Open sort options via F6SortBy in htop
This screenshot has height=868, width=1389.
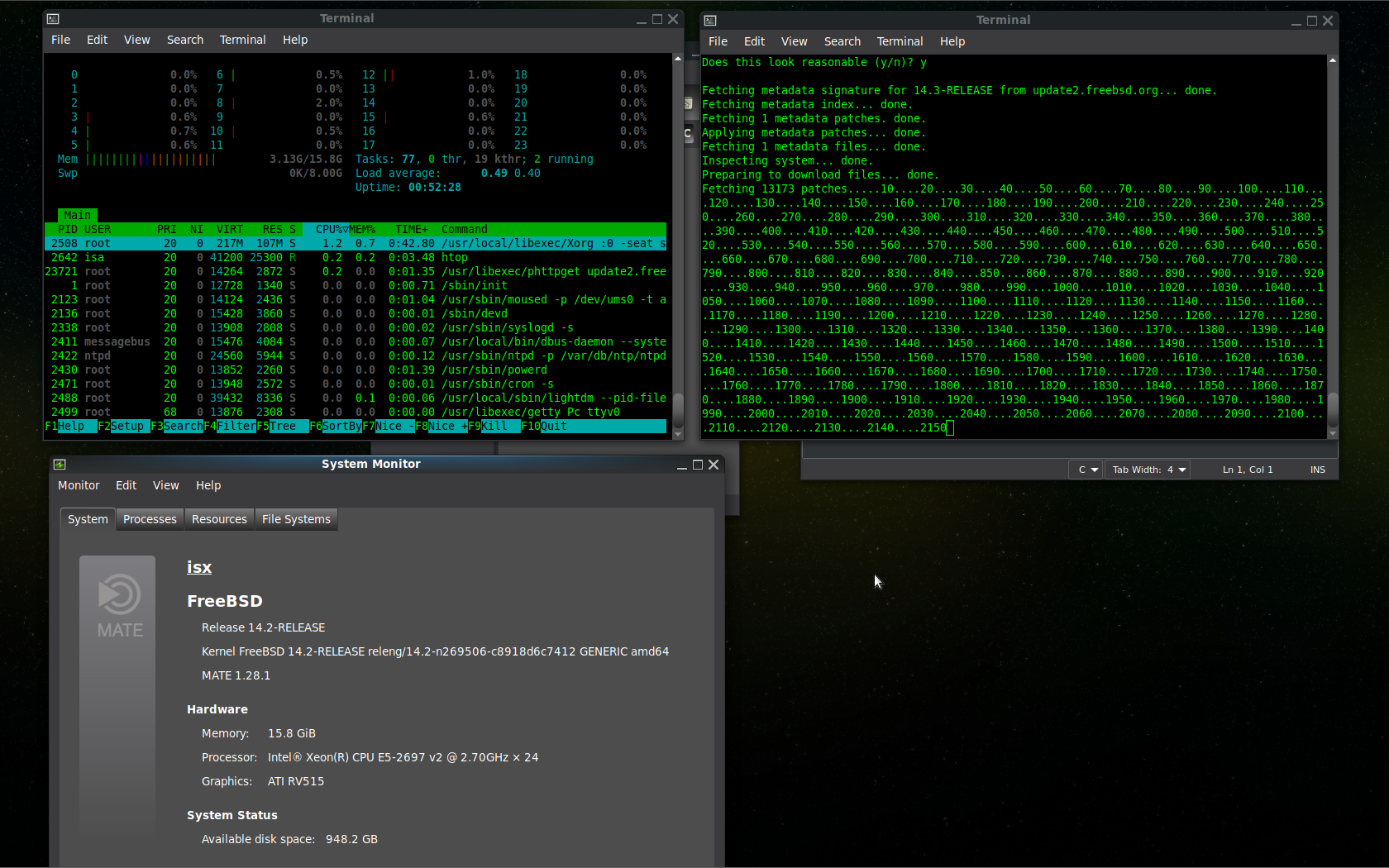pyautogui.click(x=334, y=426)
